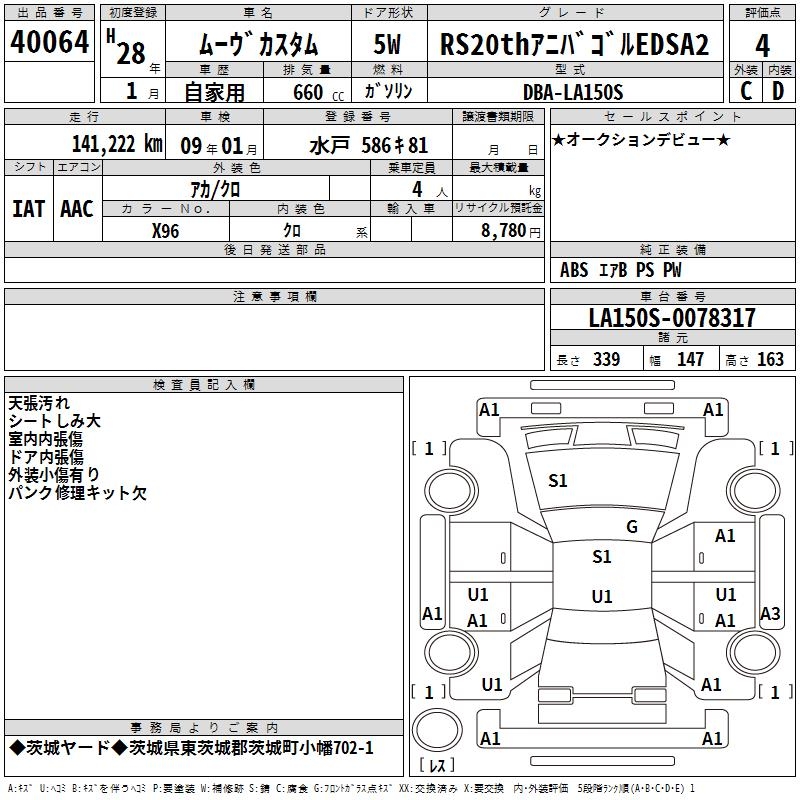Click the [レス] label below the diagram
Screen dimensions: 800x800
tap(436, 766)
